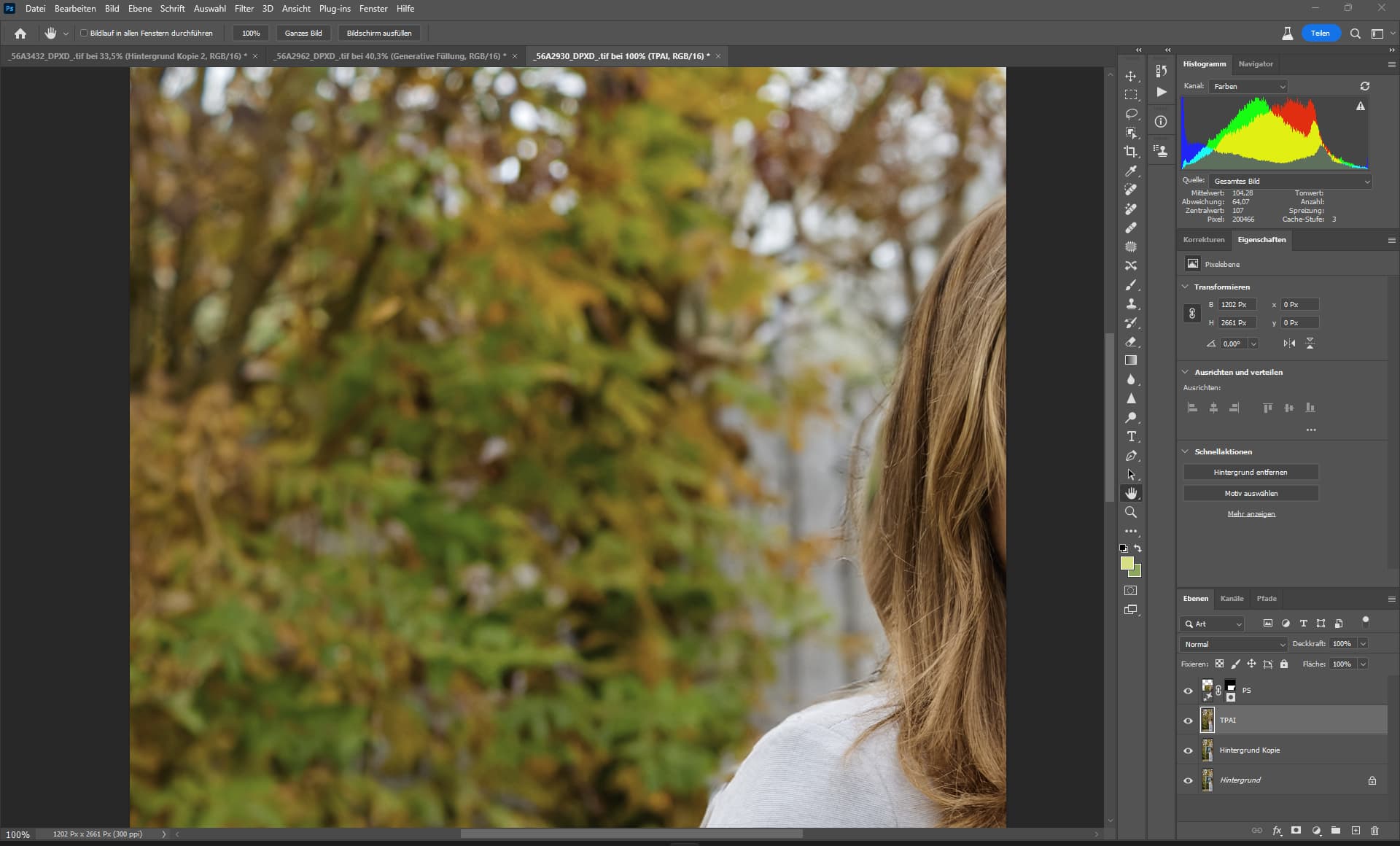Select the Eyedropper tool
The height and width of the screenshot is (846, 1400).
(1131, 171)
